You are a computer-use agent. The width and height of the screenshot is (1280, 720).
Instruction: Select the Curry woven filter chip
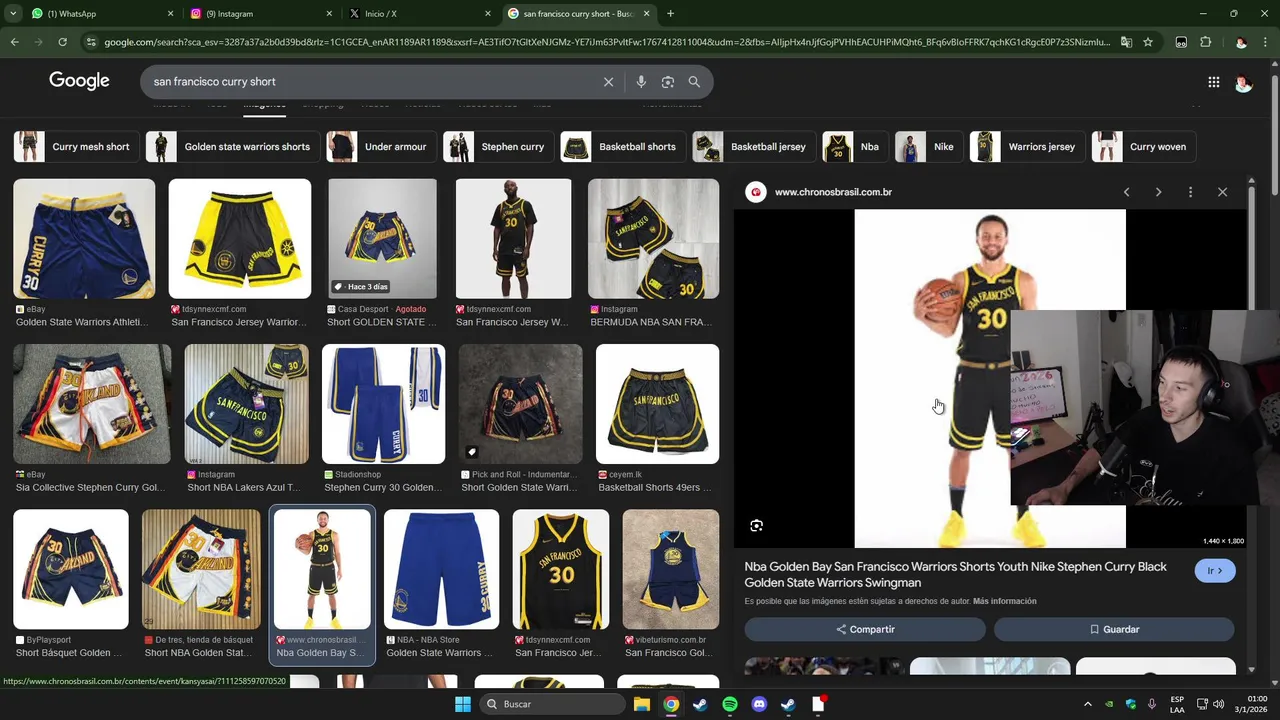1144,147
